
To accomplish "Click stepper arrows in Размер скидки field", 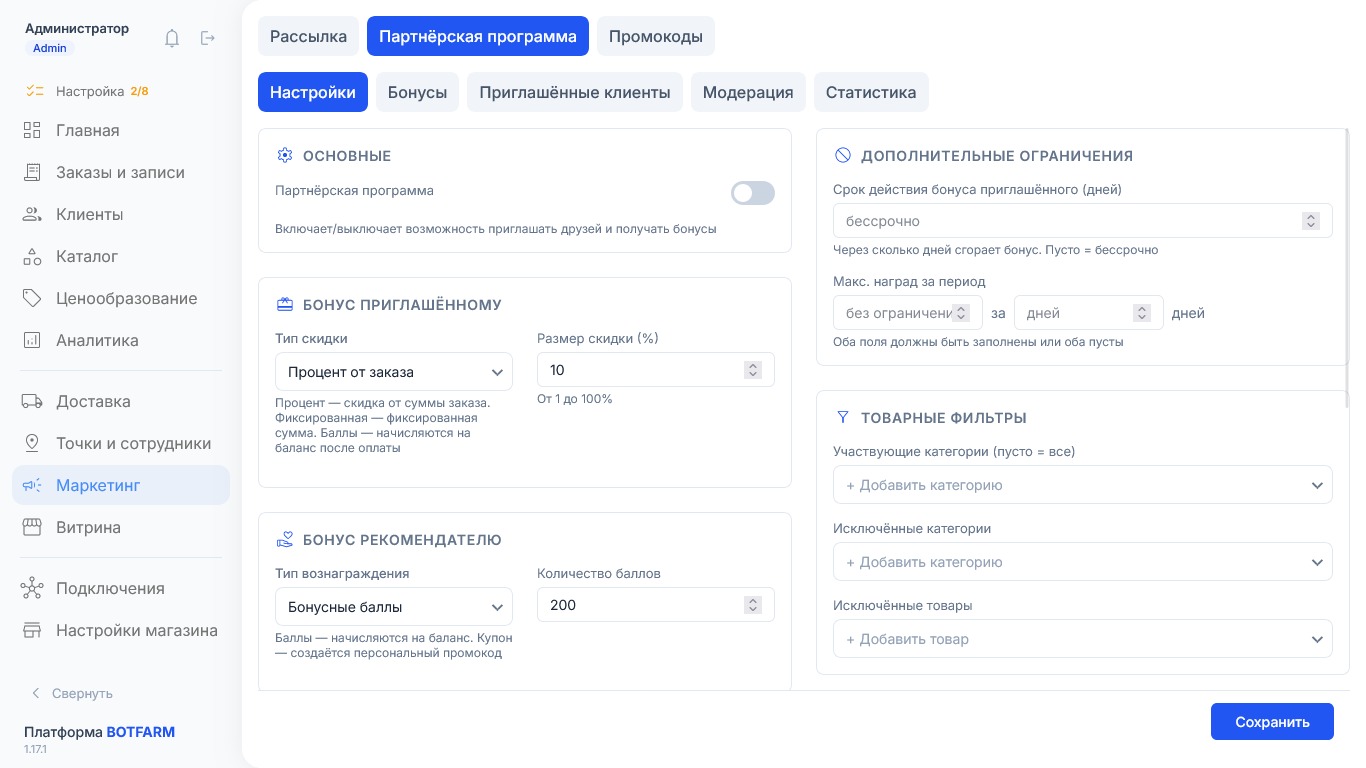I will click(753, 370).
